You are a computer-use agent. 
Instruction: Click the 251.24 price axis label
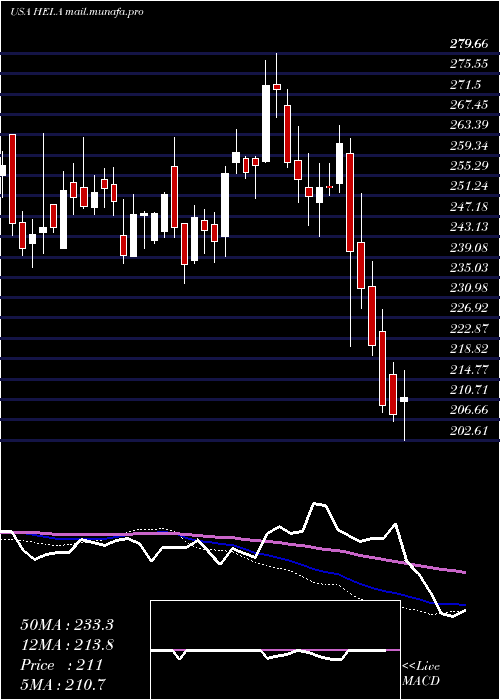[469, 186]
